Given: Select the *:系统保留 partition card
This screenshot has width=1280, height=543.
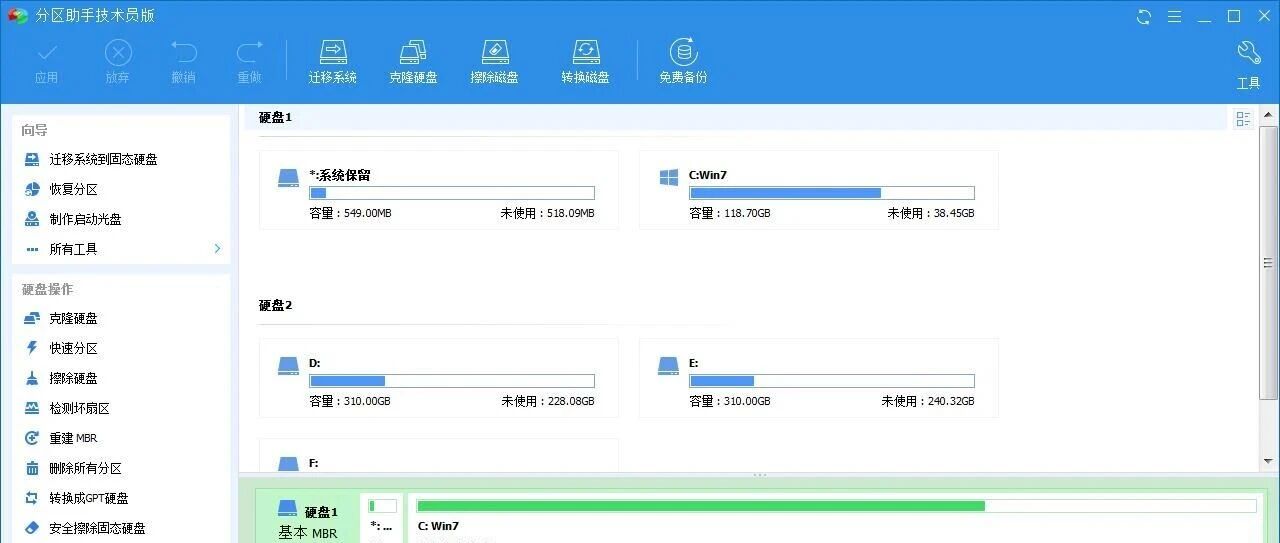Looking at the screenshot, I should click(439, 190).
